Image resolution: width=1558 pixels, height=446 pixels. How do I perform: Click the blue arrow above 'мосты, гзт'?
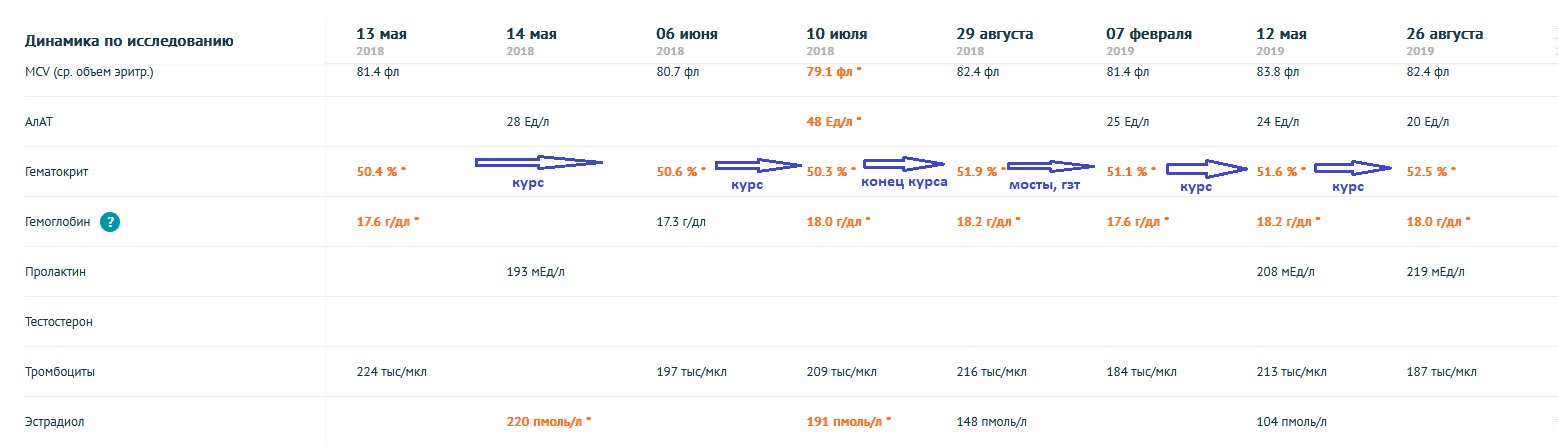[1052, 166]
